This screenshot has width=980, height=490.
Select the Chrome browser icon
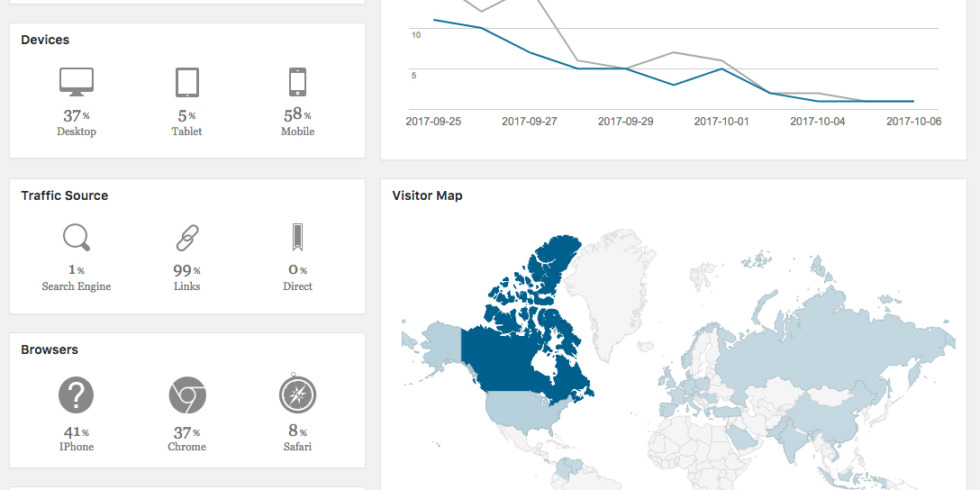pyautogui.click(x=187, y=395)
